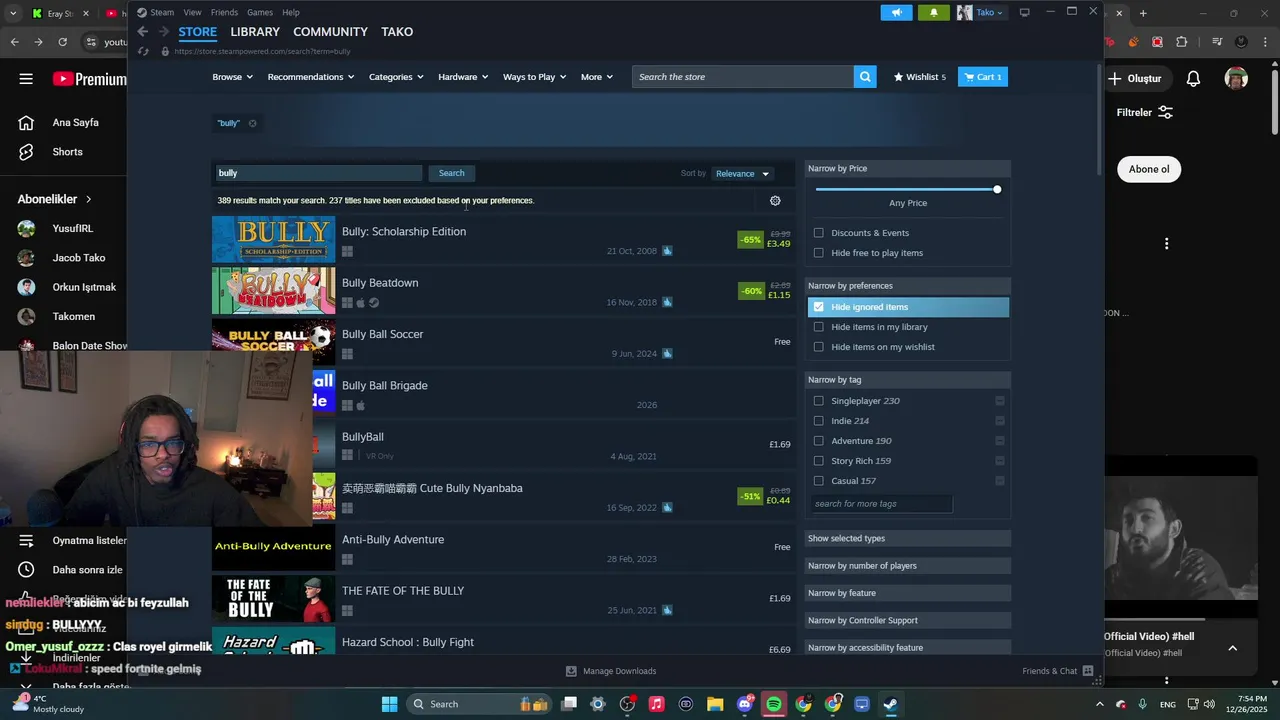Viewport: 1280px width, 720px height.
Task: Open the Friends menu
Action: point(224,12)
